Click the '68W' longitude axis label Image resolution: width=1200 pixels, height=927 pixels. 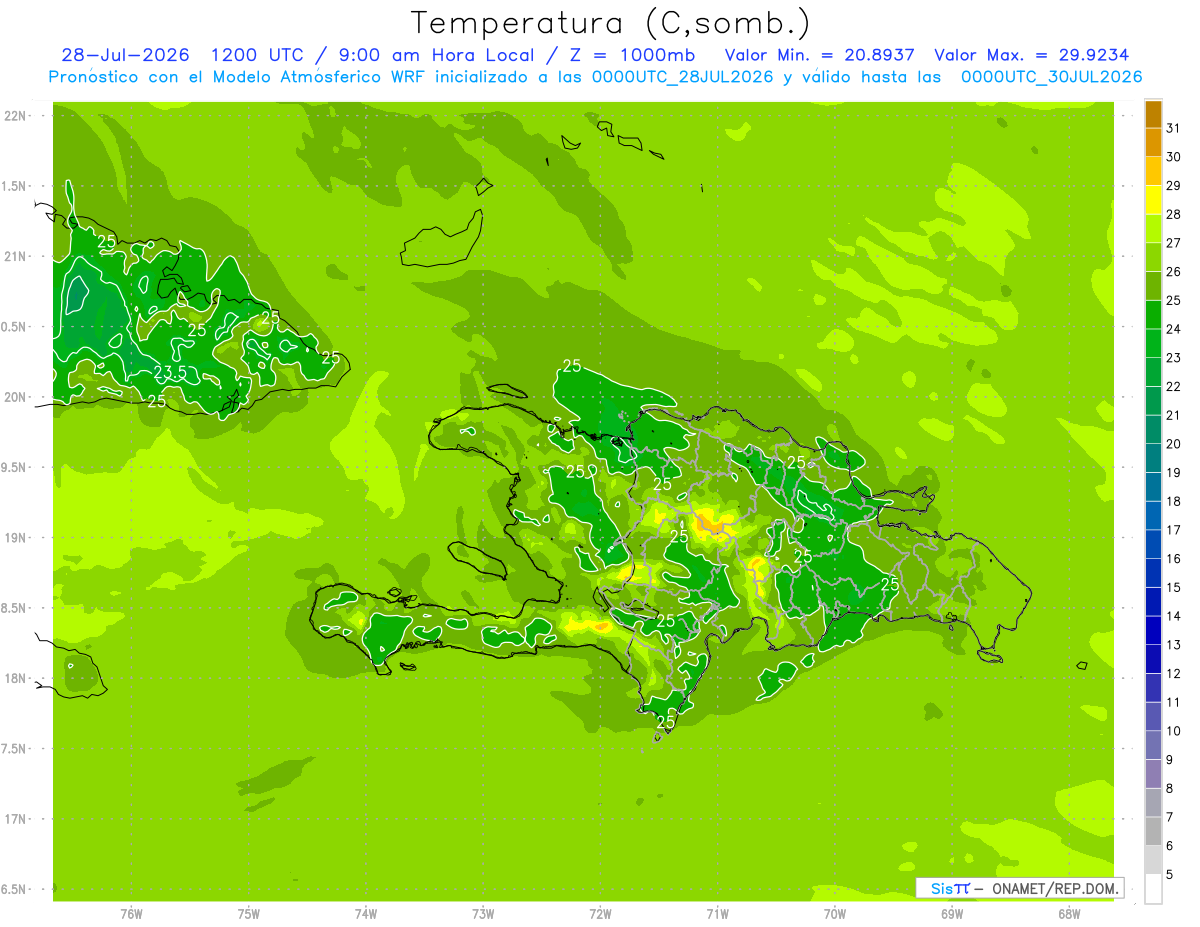pos(1069,914)
